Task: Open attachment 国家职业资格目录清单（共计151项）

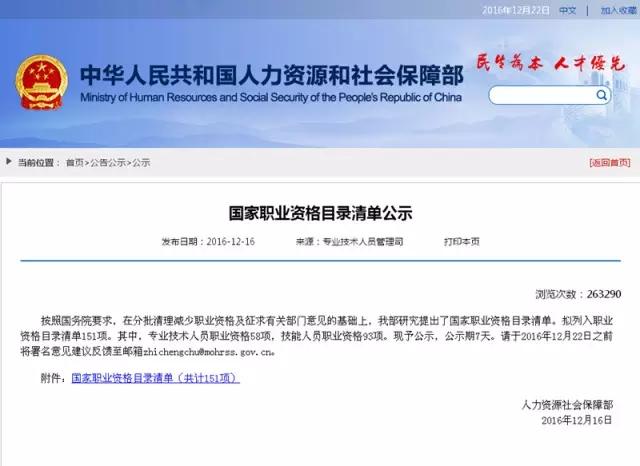Action: tap(155, 380)
